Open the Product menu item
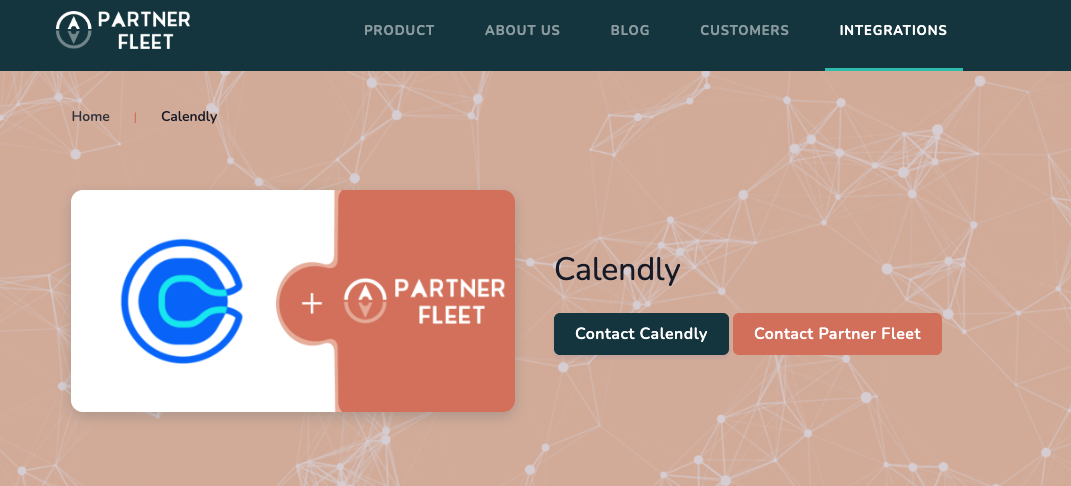Screen dimensions: 1071x486 click(399, 30)
